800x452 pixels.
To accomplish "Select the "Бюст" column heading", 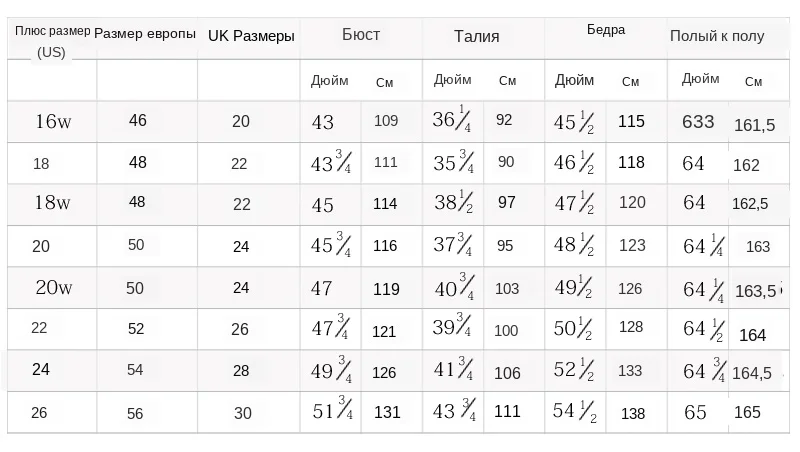I will click(361, 34).
